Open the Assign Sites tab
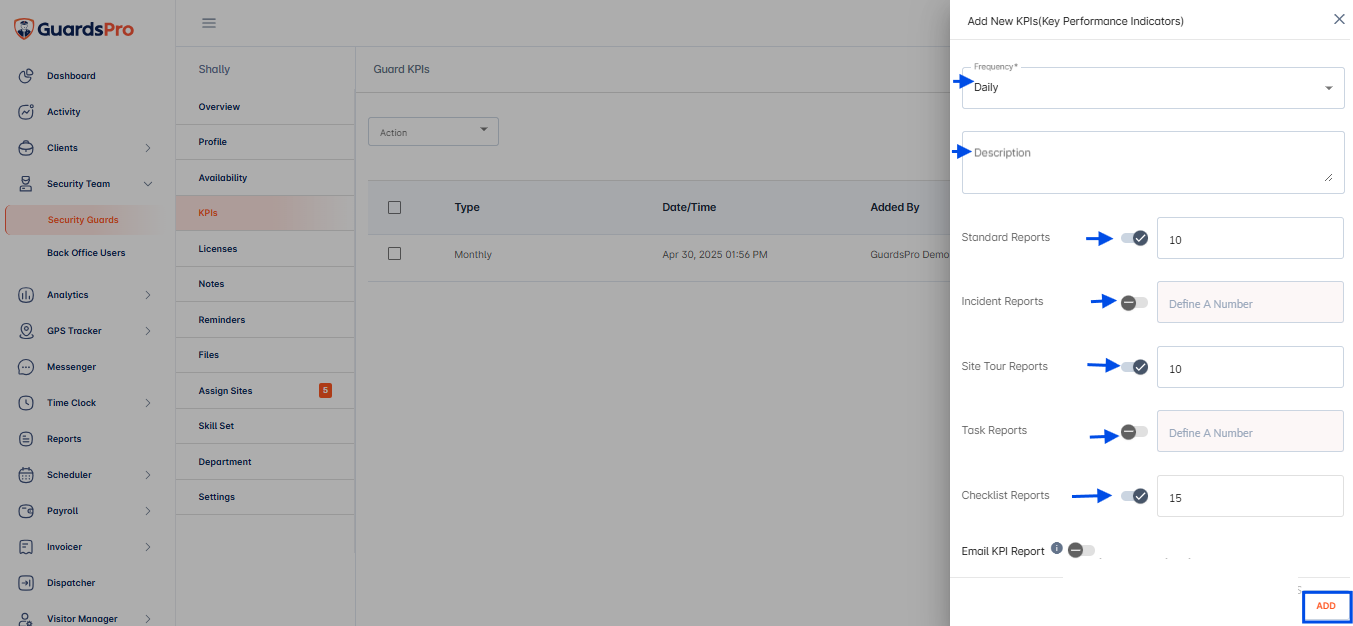This screenshot has height=626, width=1353. pos(226,391)
